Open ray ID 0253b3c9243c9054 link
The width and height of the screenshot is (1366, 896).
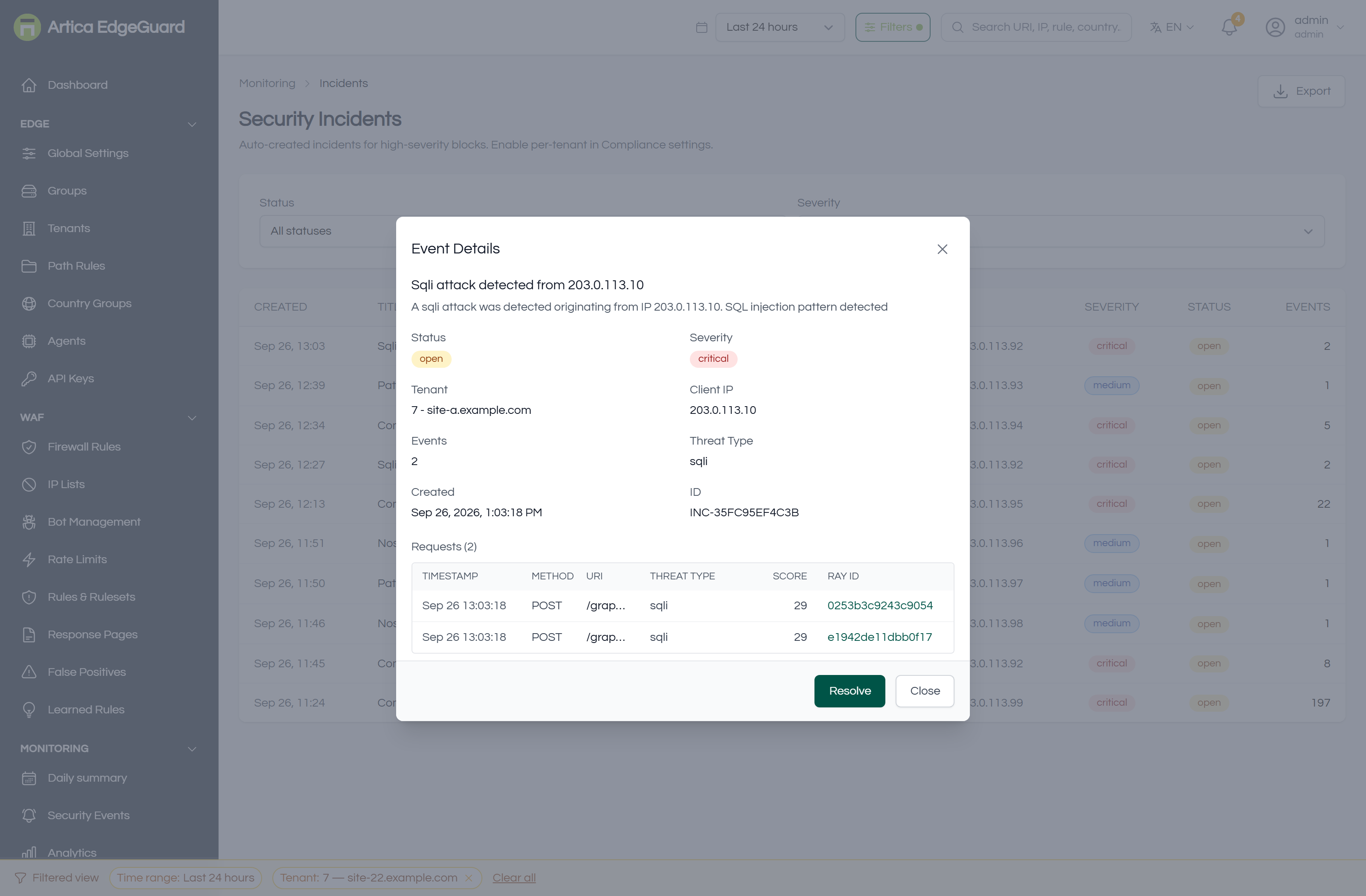tap(880, 605)
